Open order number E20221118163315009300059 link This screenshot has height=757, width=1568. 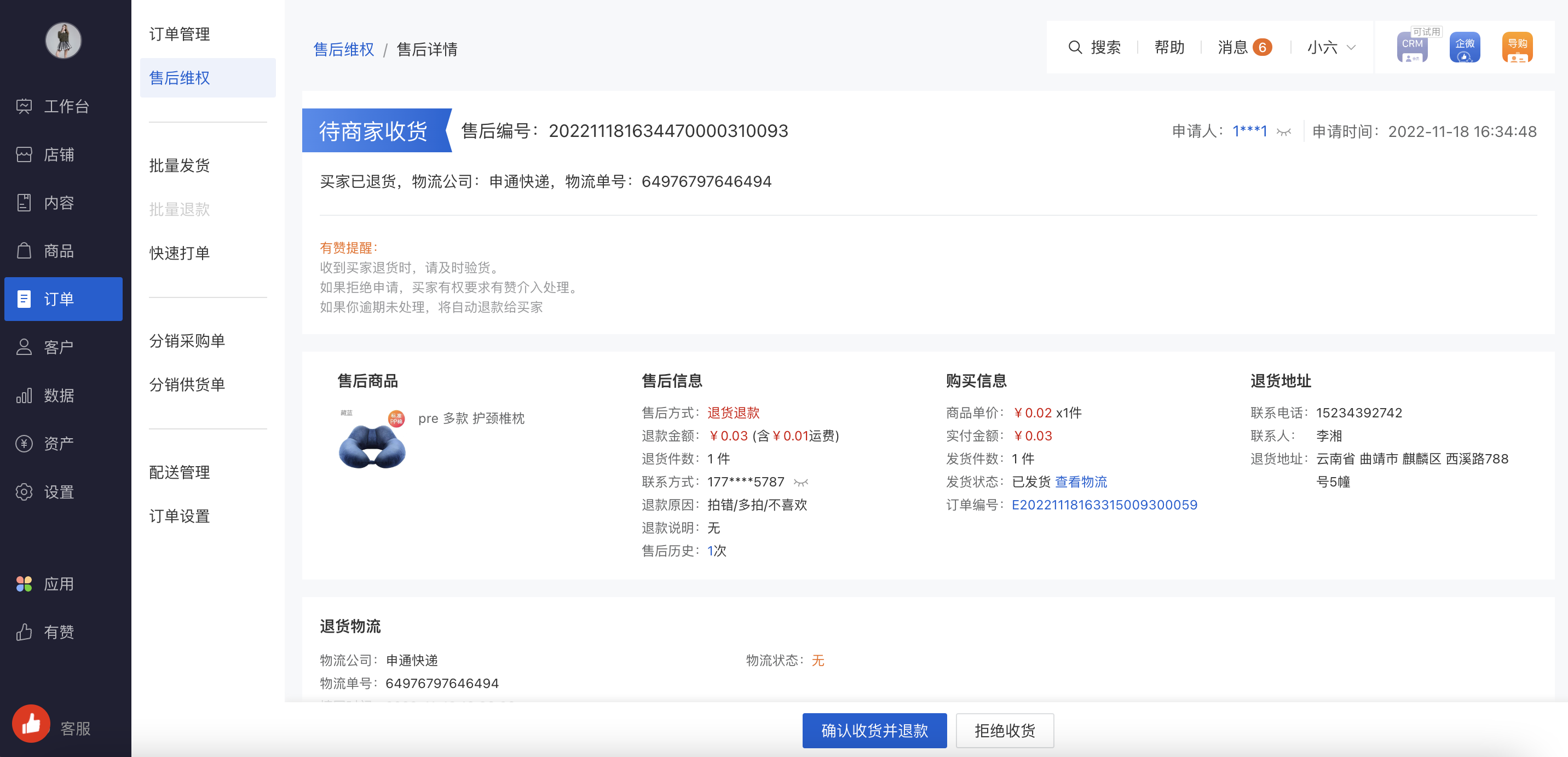(x=1104, y=506)
